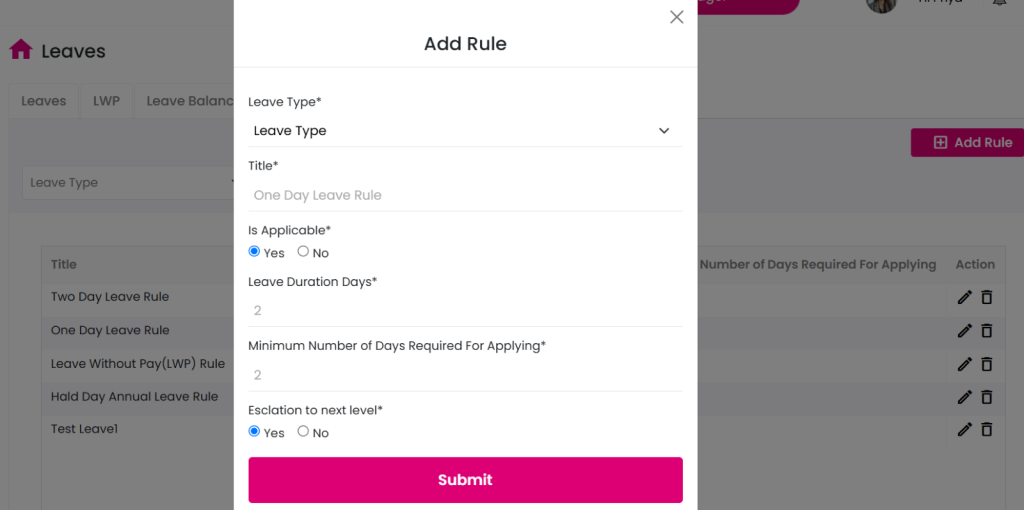Screen dimensions: 1024x510
Task: Expand the Leave Type filter on page
Action: click(129, 183)
